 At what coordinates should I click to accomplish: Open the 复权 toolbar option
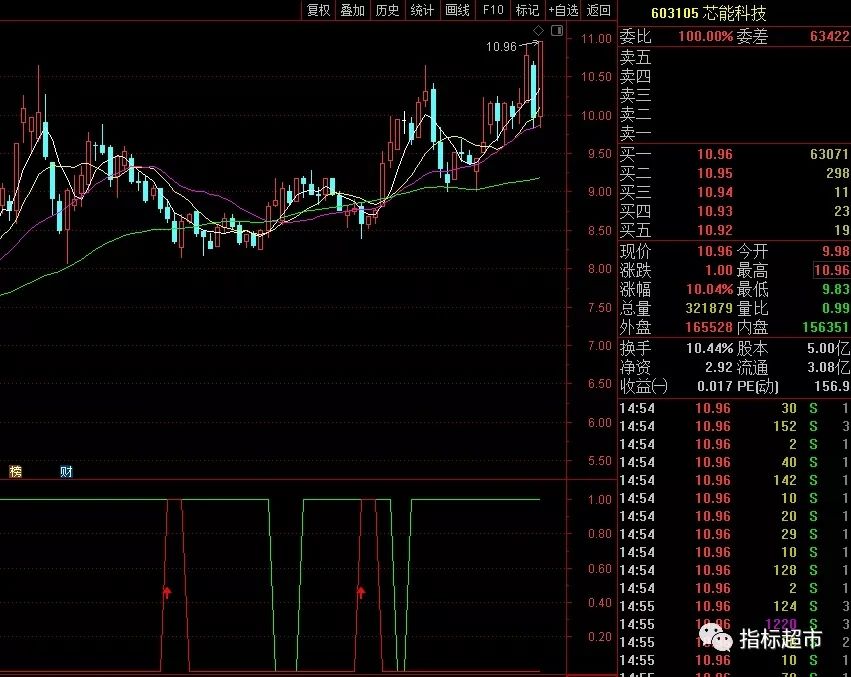tap(318, 10)
